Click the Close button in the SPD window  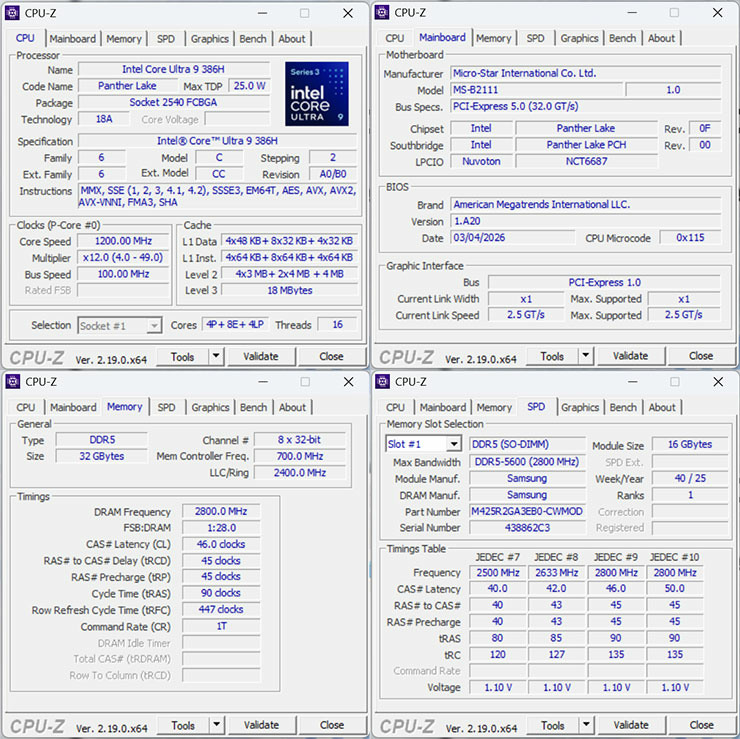point(701,725)
